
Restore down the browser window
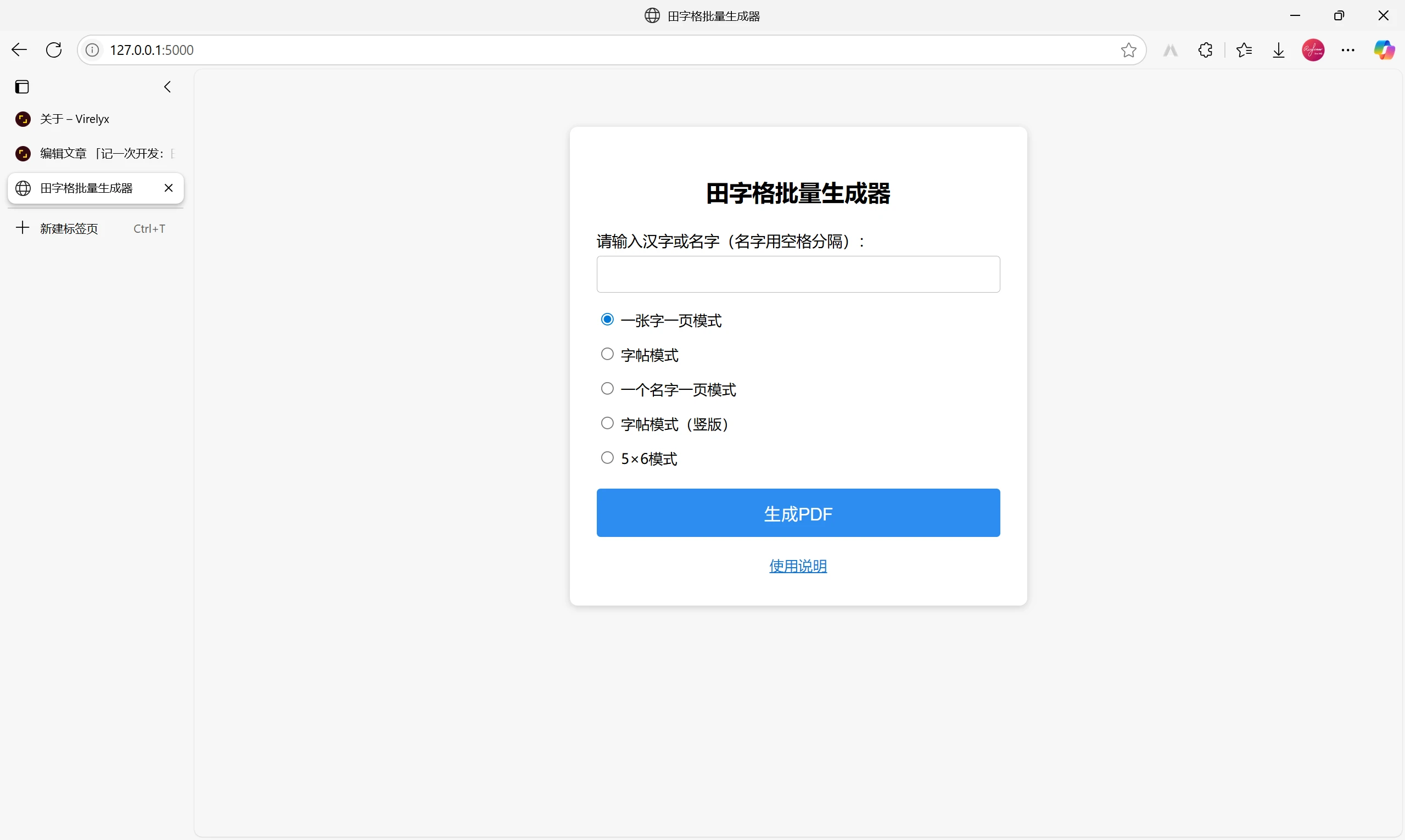coord(1339,16)
